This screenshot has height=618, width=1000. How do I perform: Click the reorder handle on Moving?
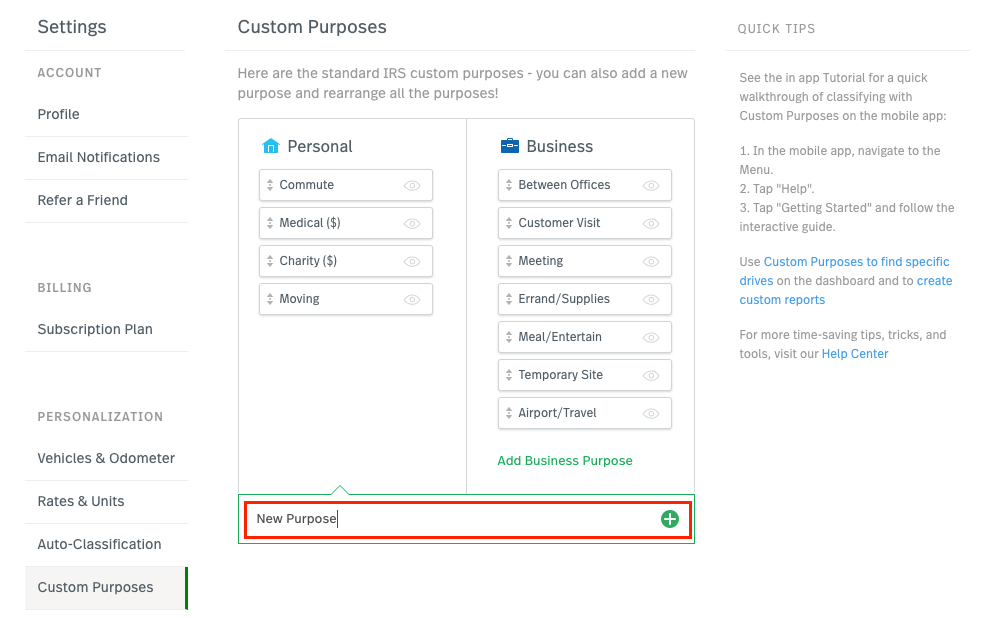[x=270, y=299]
